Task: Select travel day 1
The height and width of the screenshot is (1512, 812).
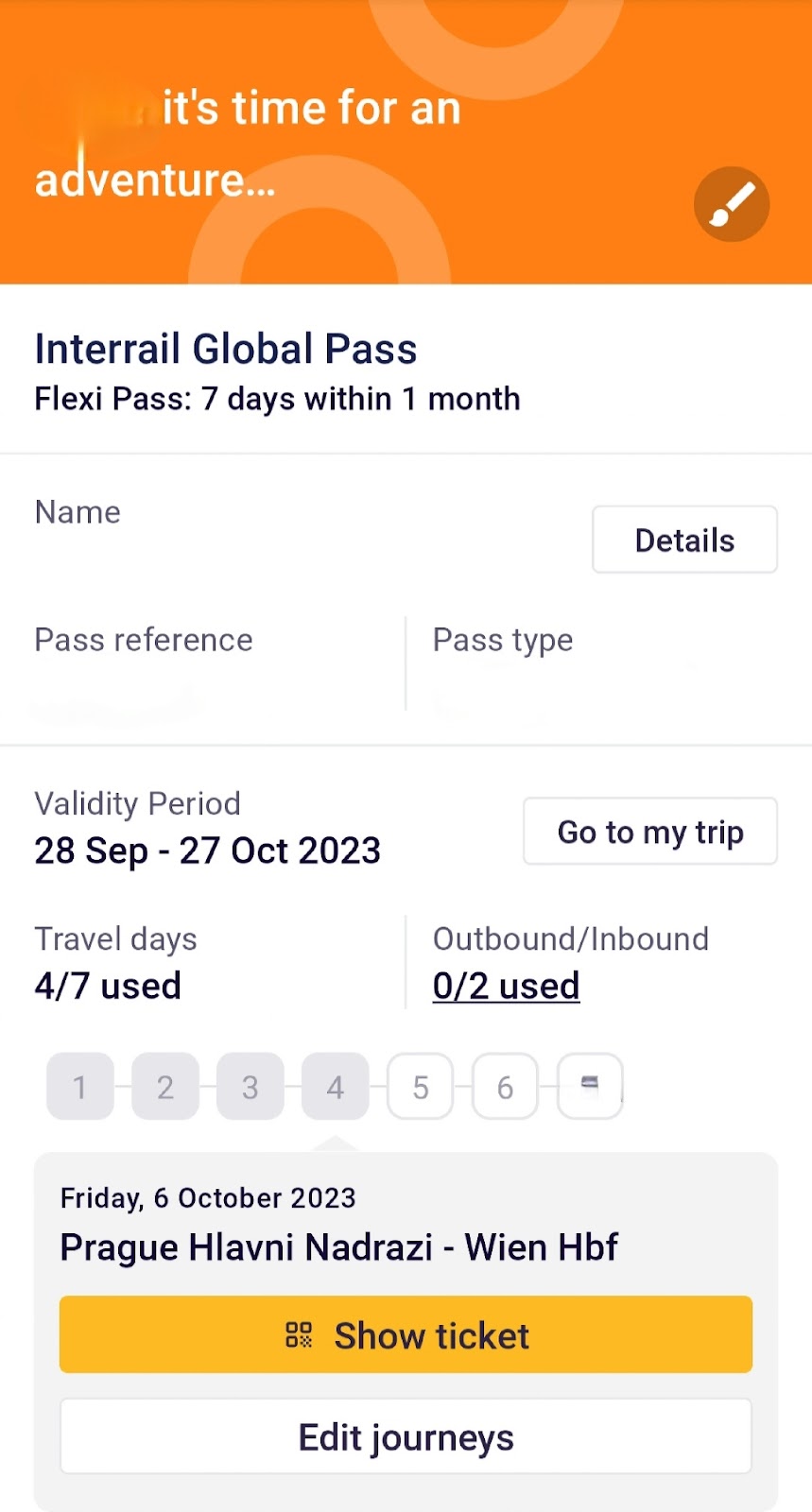Action: coord(80,1087)
